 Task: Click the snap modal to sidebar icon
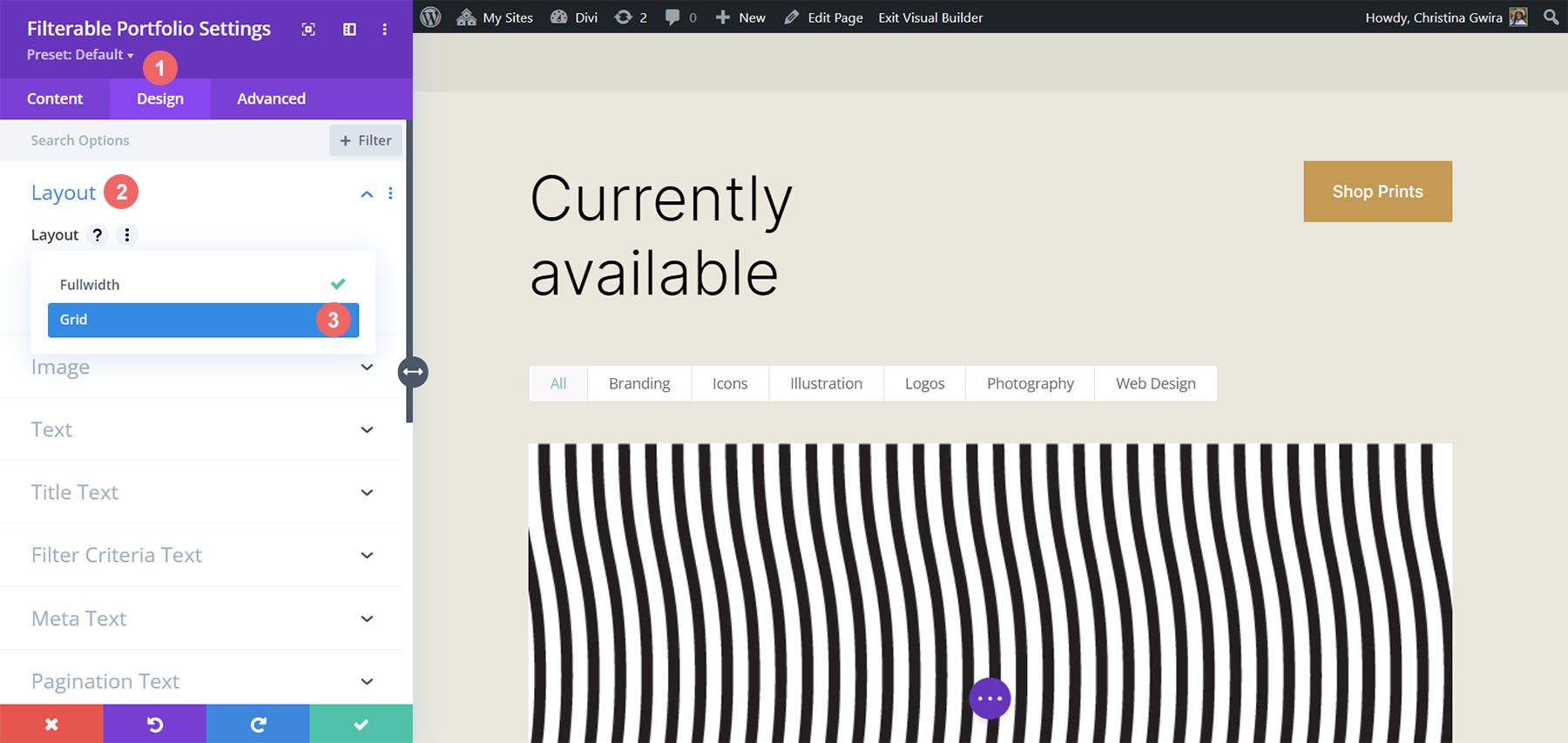tap(349, 30)
